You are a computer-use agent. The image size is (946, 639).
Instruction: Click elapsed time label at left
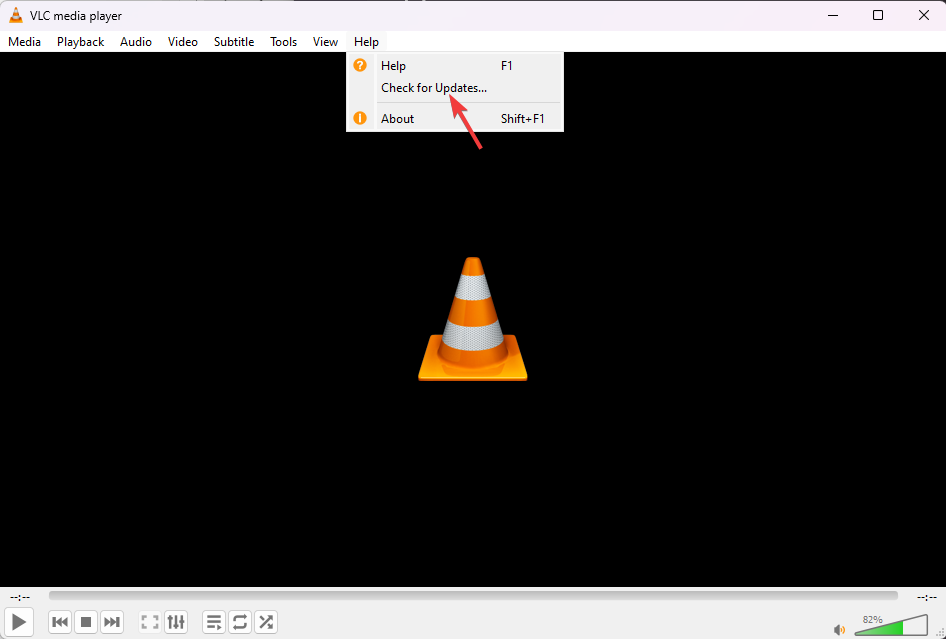click(x=20, y=597)
